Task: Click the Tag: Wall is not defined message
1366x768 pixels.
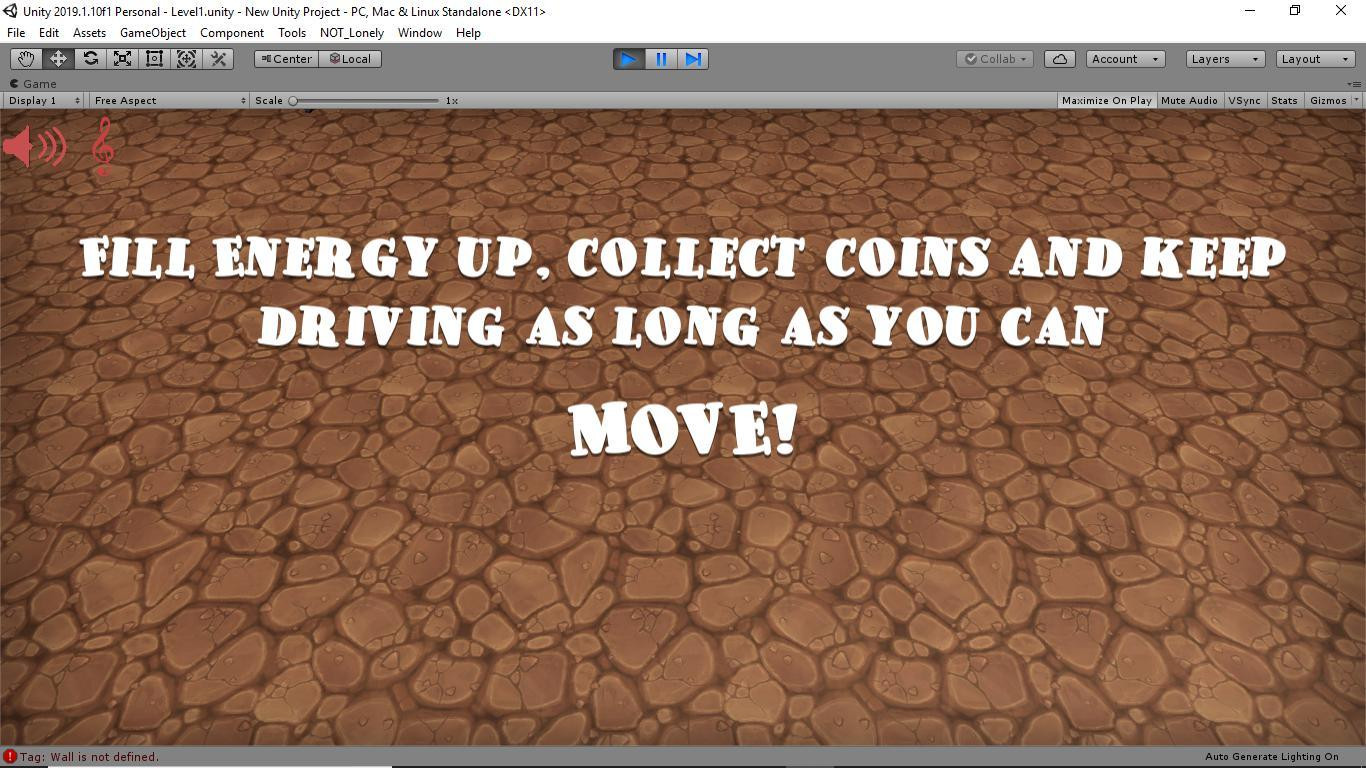Action: coord(89,757)
